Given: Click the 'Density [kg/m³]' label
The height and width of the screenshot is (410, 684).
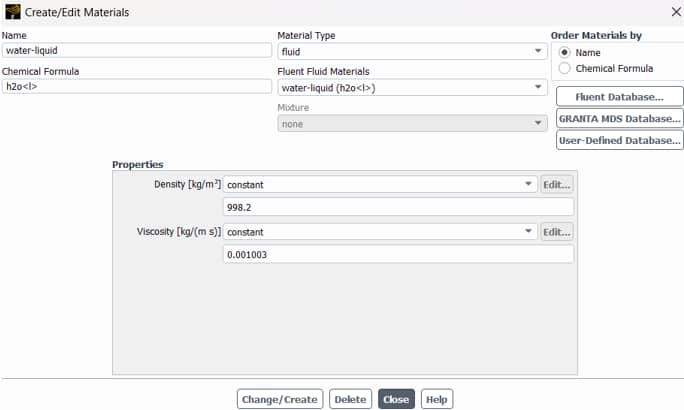Looking at the screenshot, I should [188, 184].
